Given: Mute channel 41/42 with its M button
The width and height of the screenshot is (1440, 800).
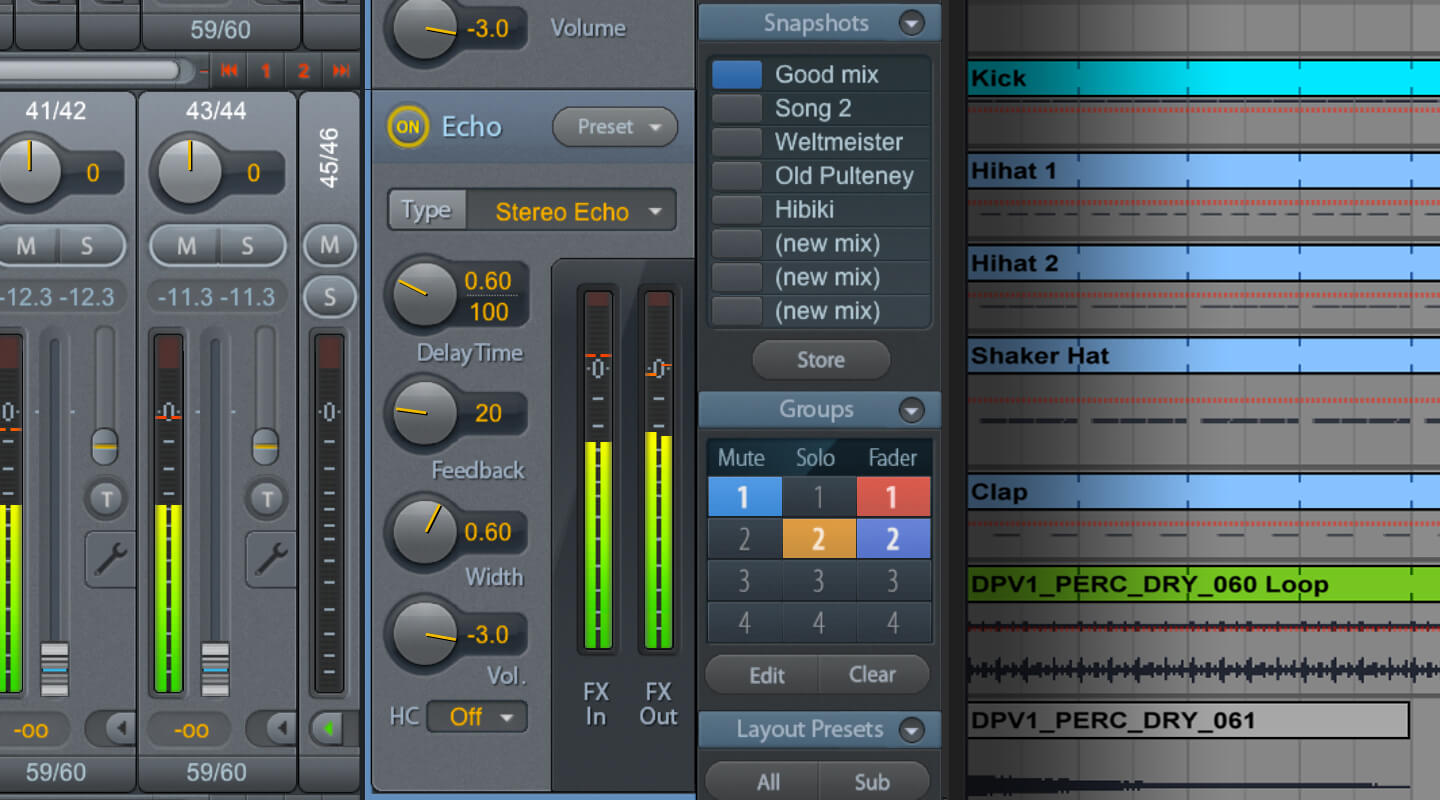Looking at the screenshot, I should (x=27, y=245).
